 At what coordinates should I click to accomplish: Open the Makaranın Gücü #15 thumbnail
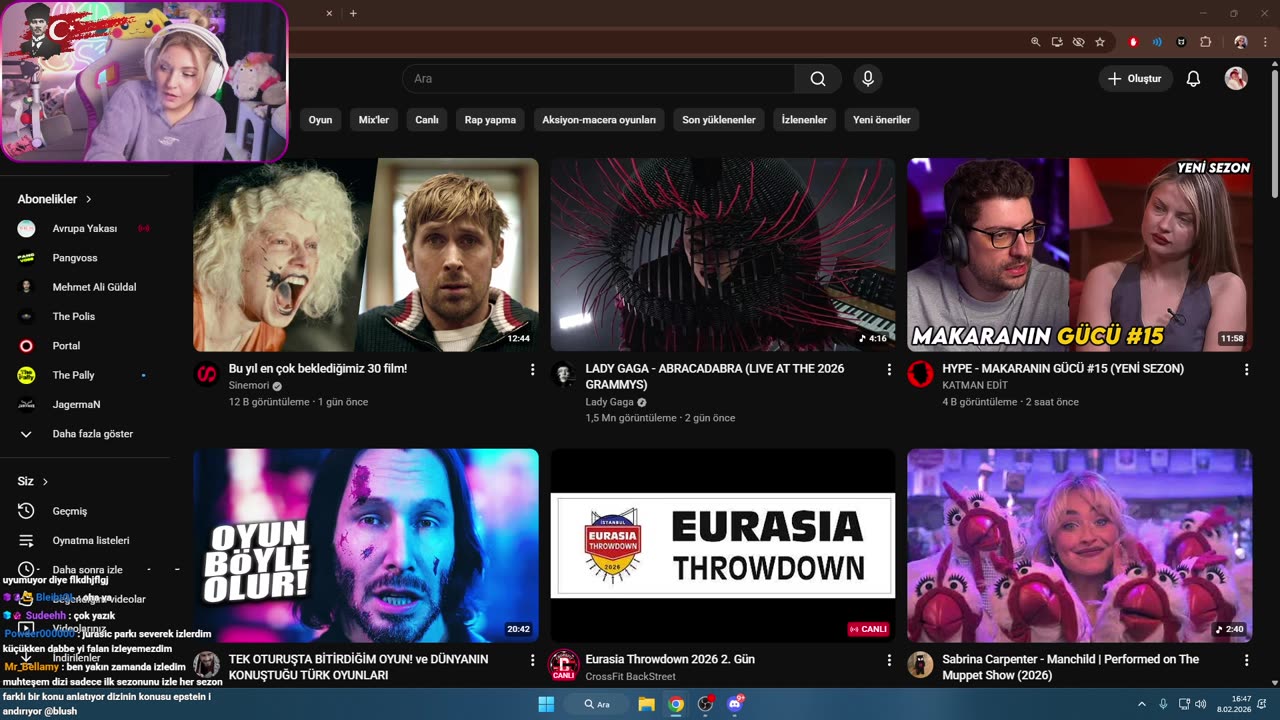pos(1080,255)
